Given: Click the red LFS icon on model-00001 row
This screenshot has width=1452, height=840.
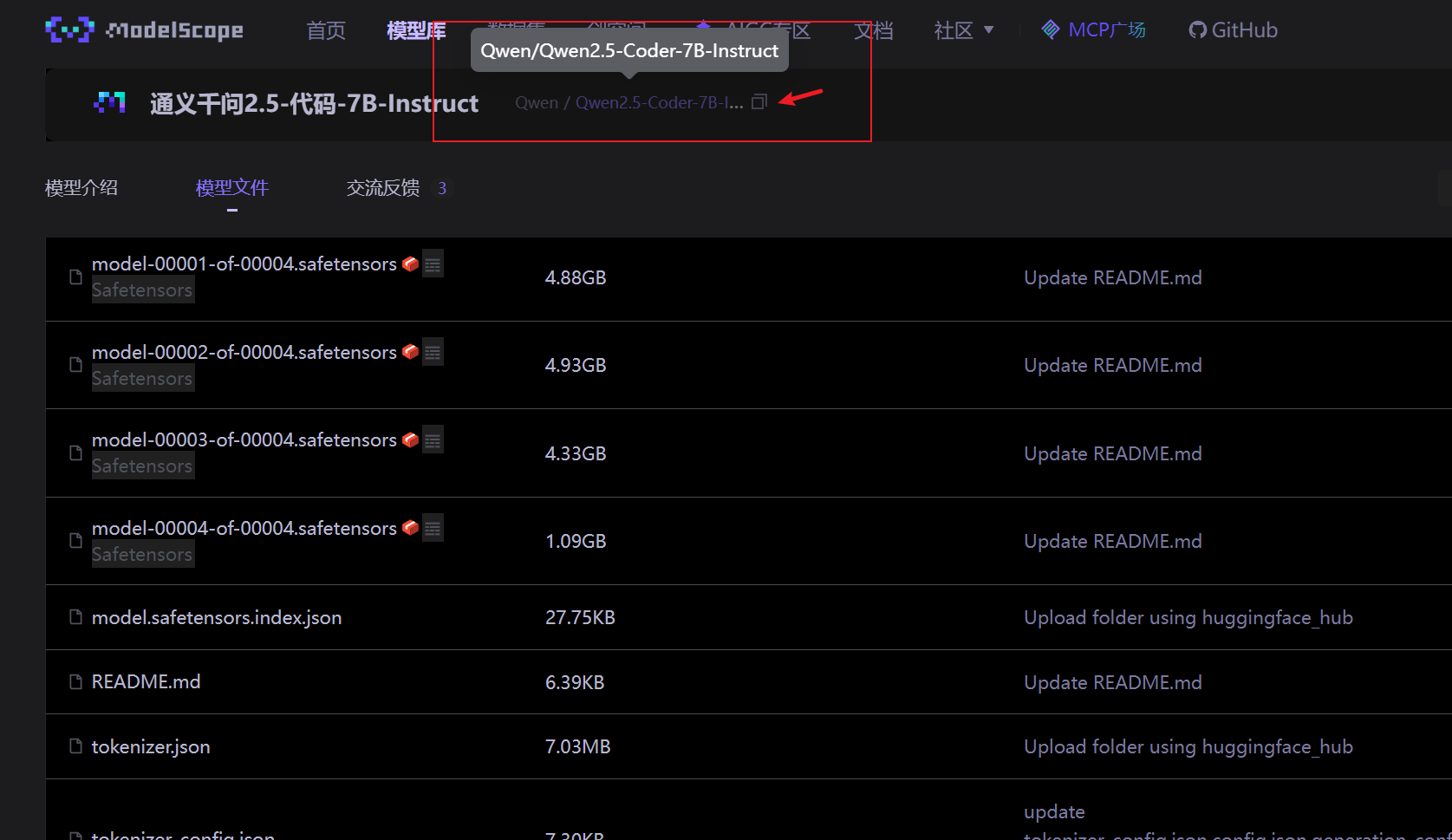Looking at the screenshot, I should click(x=411, y=264).
